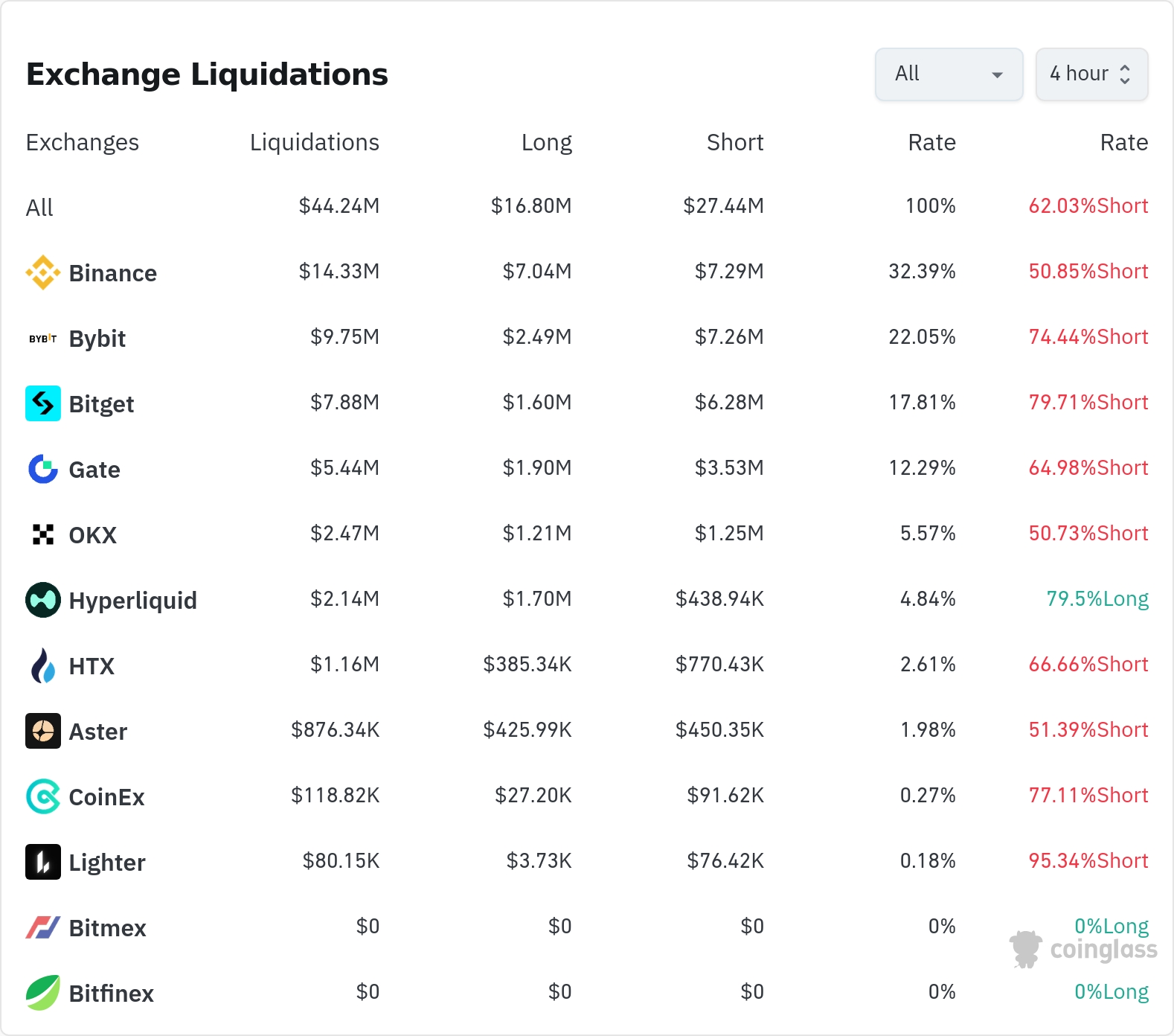Open the Bitfinex exchange name link
The width and height of the screenshot is (1174, 1036).
111,994
